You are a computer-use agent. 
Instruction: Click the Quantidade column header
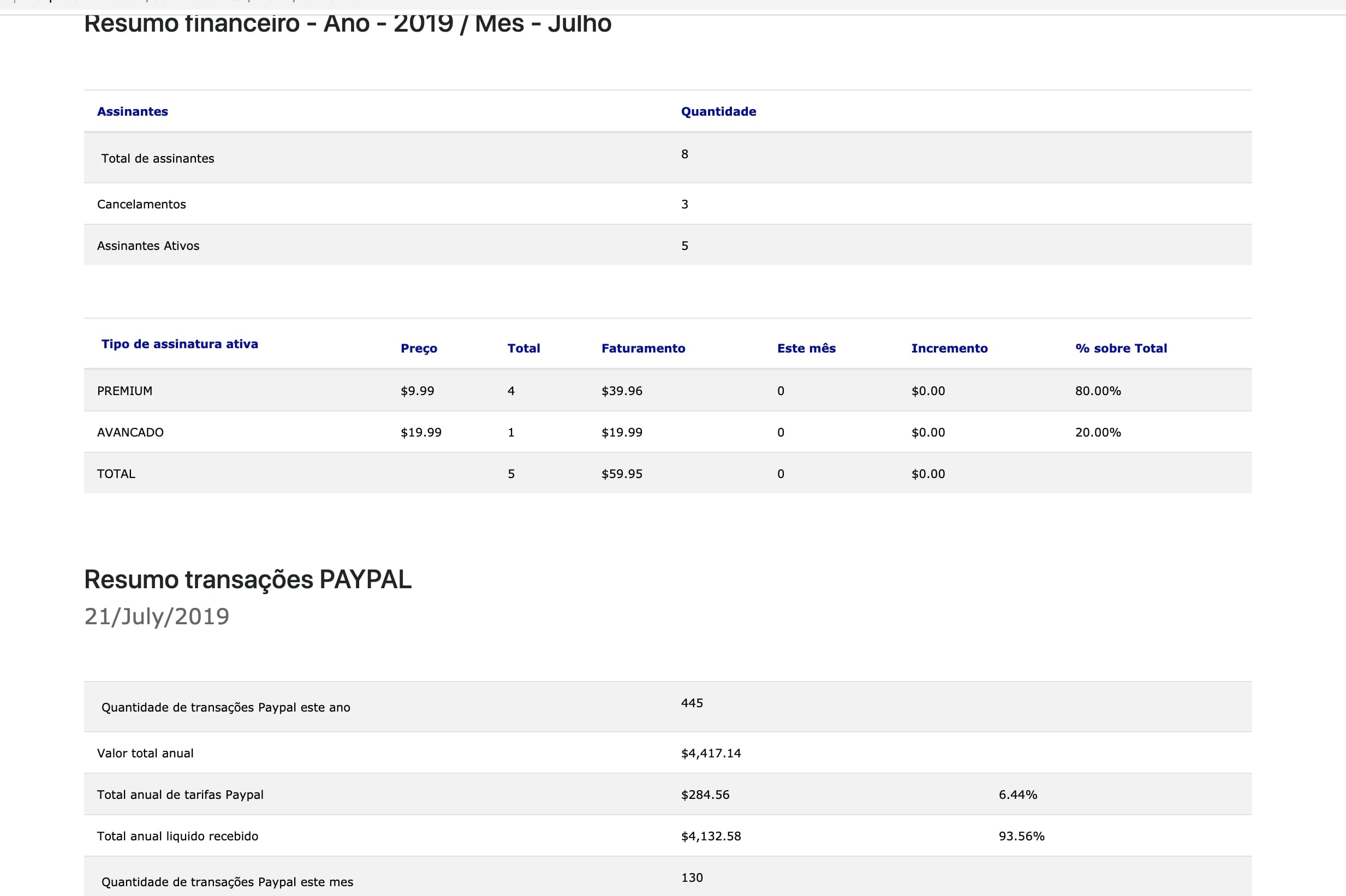tap(718, 111)
